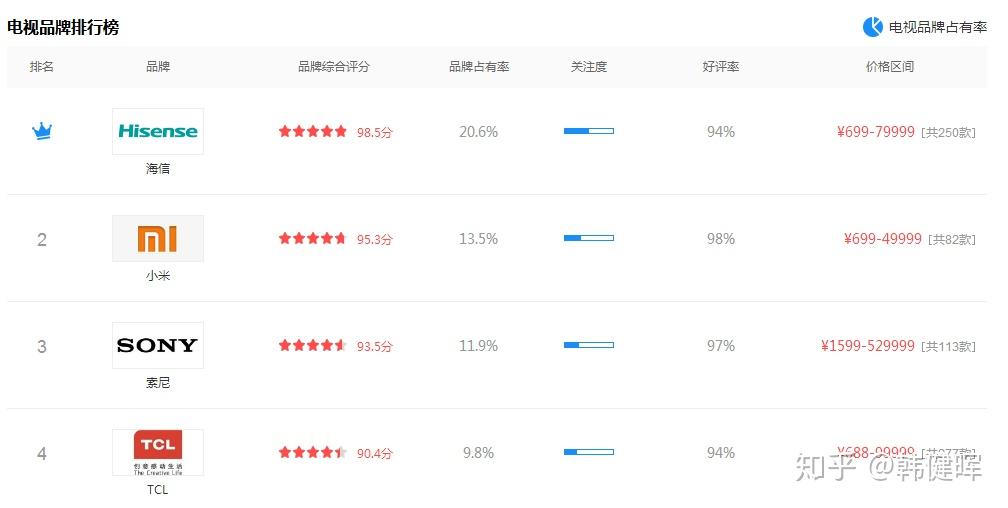Sort by 品牌综合评分 column header
This screenshot has height=508, width=1008.
334,67
